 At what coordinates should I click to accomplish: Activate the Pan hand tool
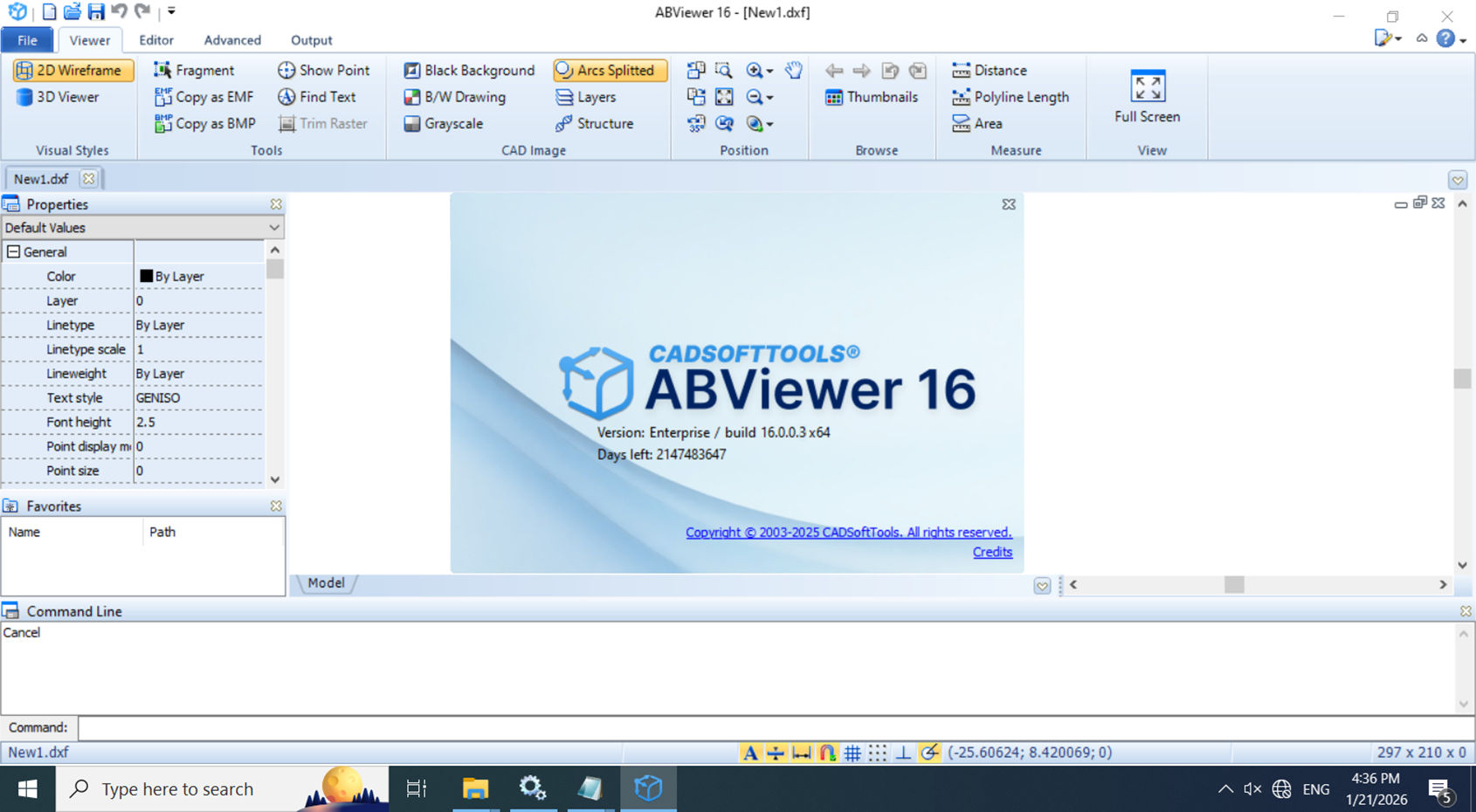point(792,70)
